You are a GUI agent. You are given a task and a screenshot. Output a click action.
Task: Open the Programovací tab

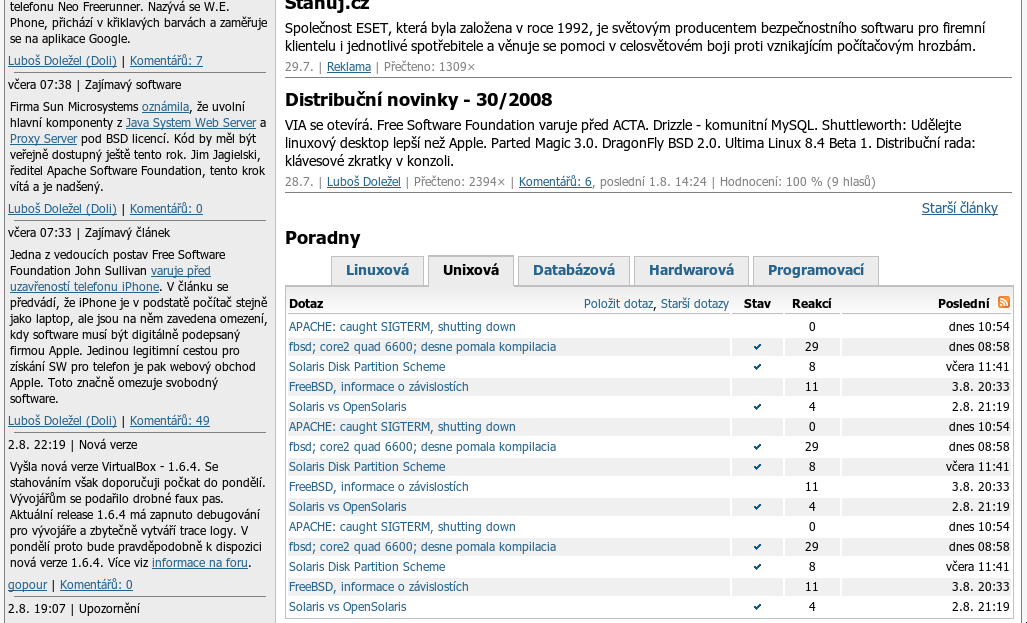815,270
